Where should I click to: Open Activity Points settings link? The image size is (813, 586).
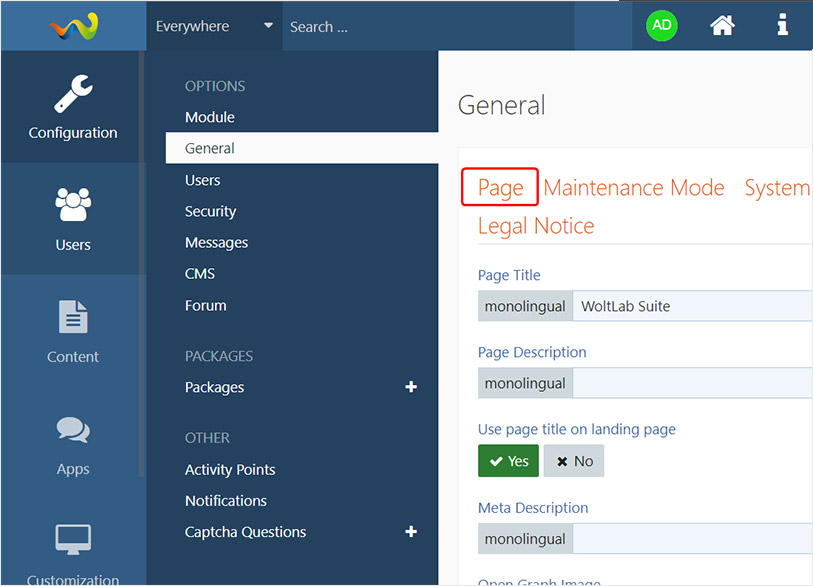coord(230,469)
